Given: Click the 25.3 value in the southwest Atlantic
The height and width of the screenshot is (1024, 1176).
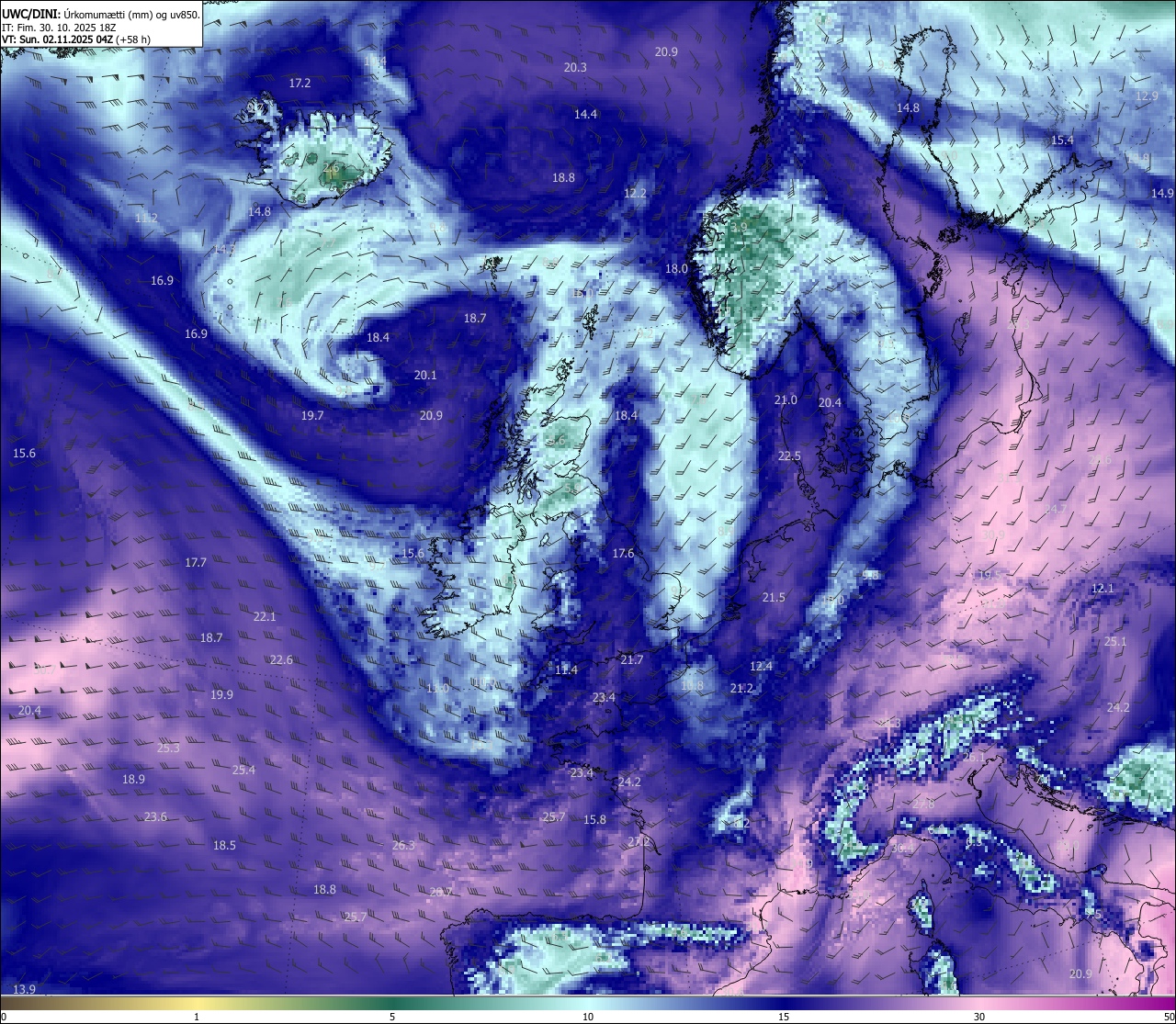Looking at the screenshot, I should pyautogui.click(x=168, y=748).
